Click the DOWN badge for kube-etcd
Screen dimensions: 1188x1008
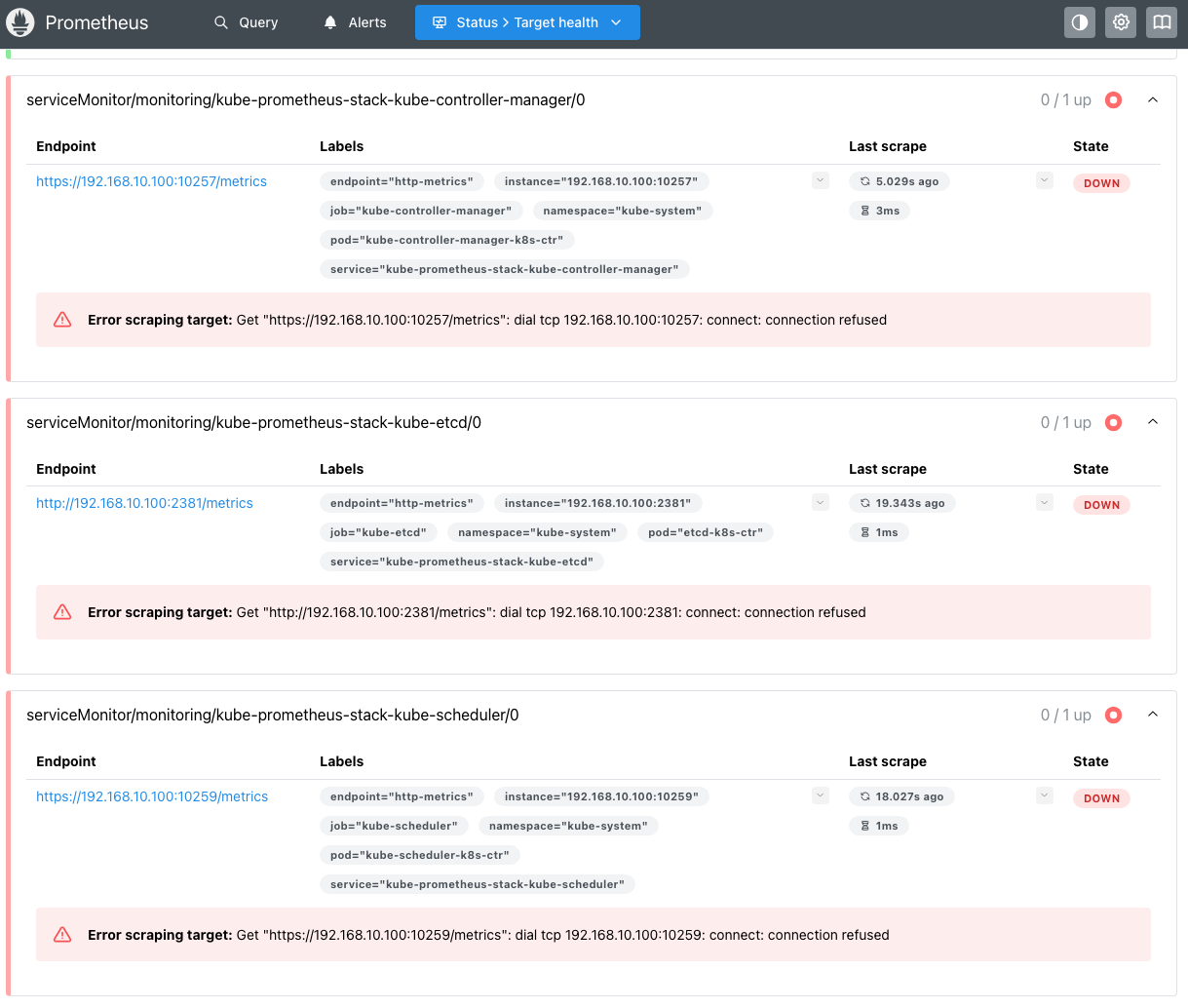point(1101,505)
